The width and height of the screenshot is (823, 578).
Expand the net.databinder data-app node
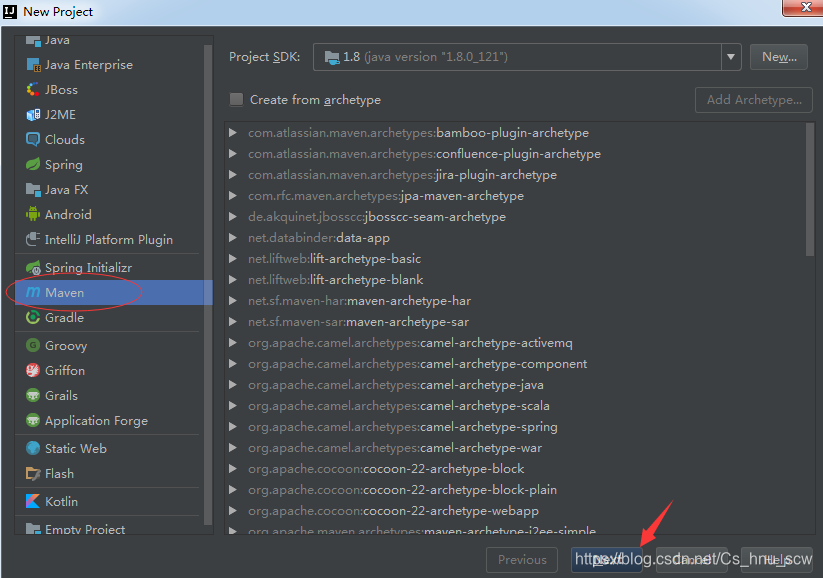point(233,238)
